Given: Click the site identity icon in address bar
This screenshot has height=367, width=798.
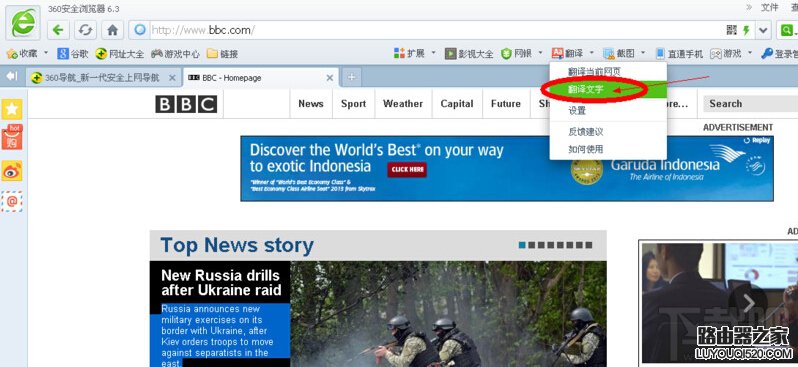Looking at the screenshot, I should (x=139, y=30).
